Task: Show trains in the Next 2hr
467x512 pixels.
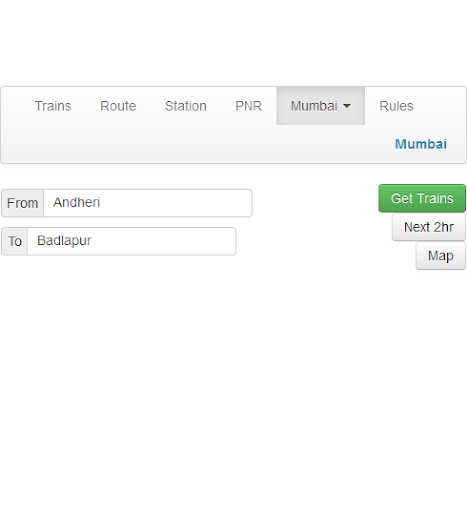Action: pos(429,227)
